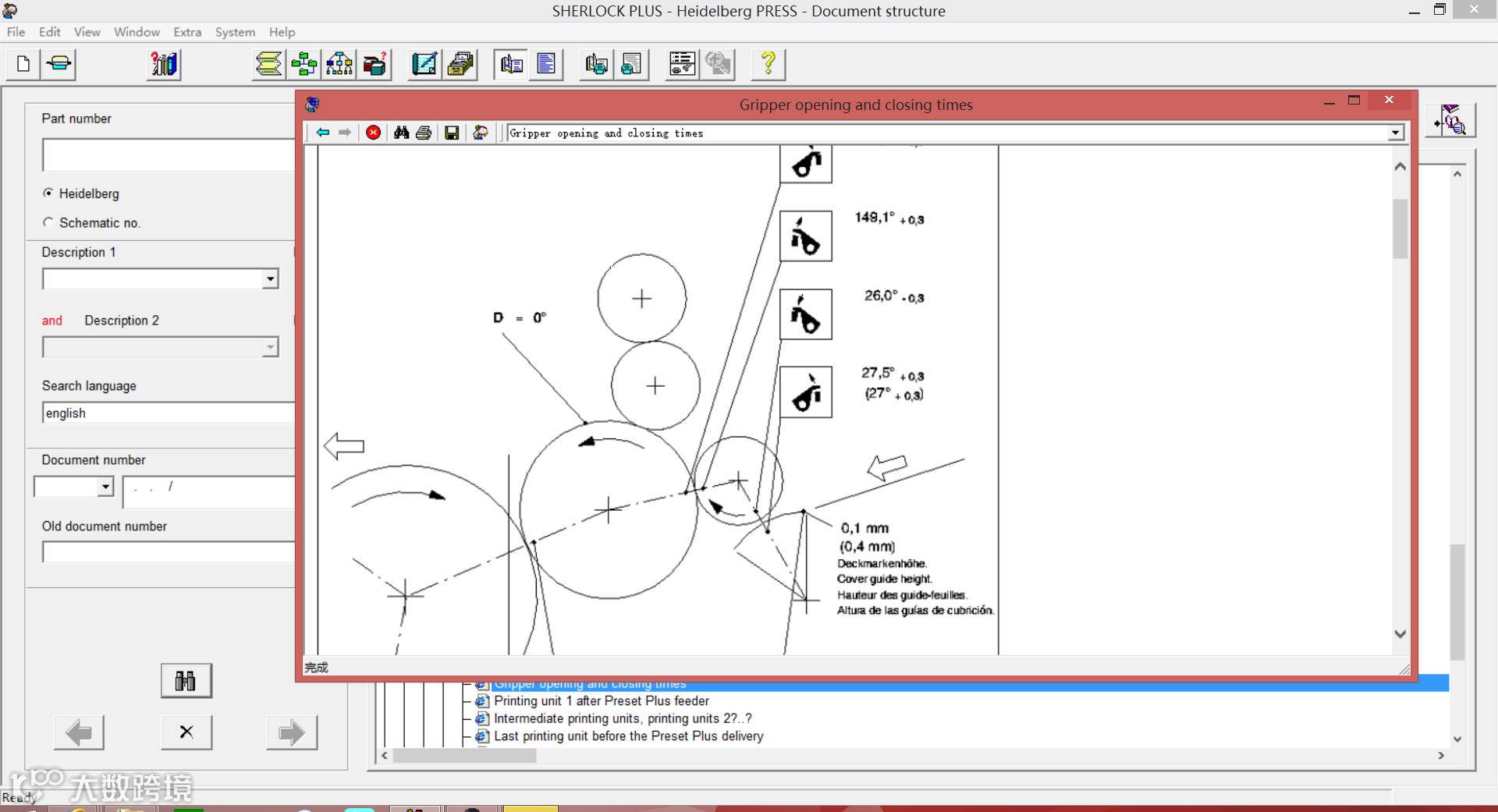Screen dimensions: 1498x812
Task: Click the tree panel vertical scrollbar thumb
Action: pos(1457,602)
